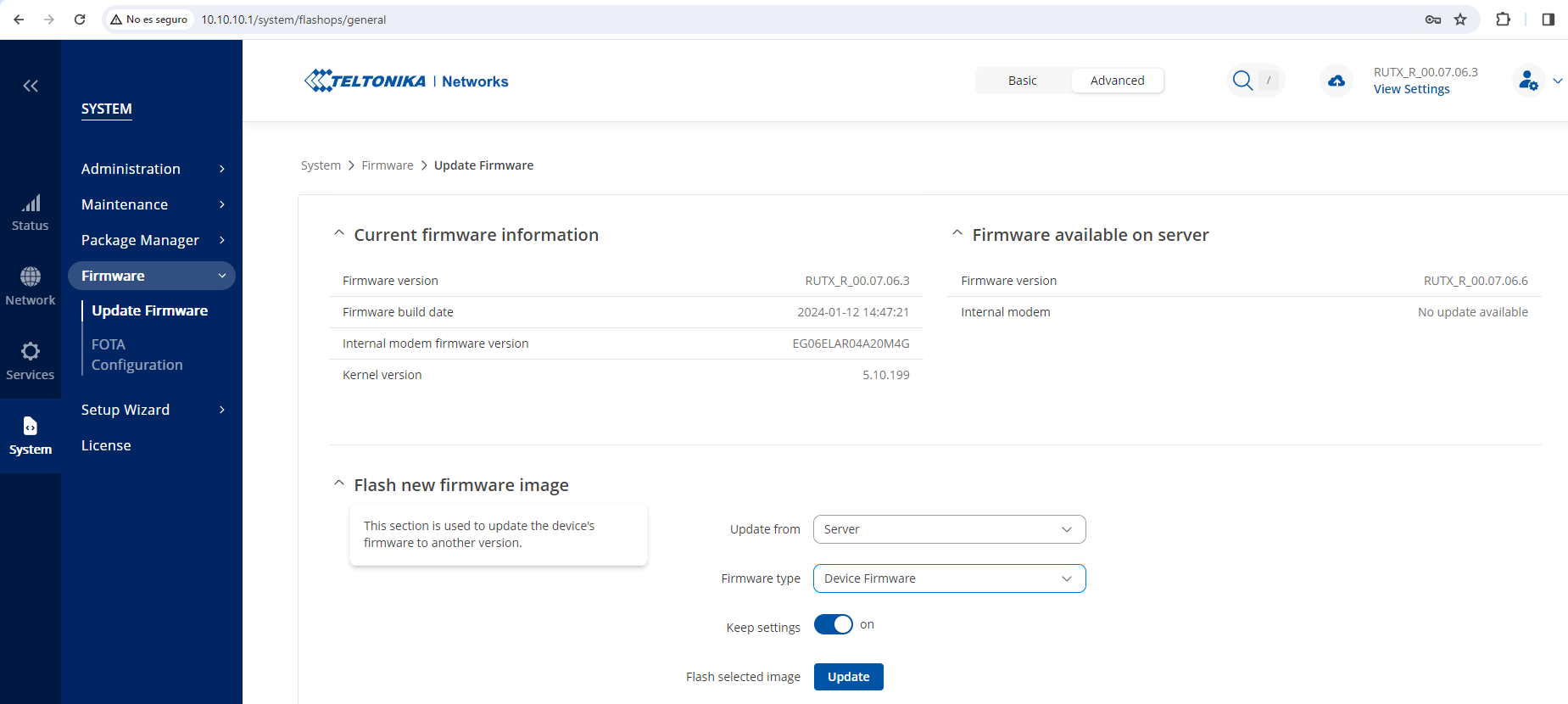
Task: Click build date 2024-01-12 14:47:21
Action: pyautogui.click(x=853, y=312)
